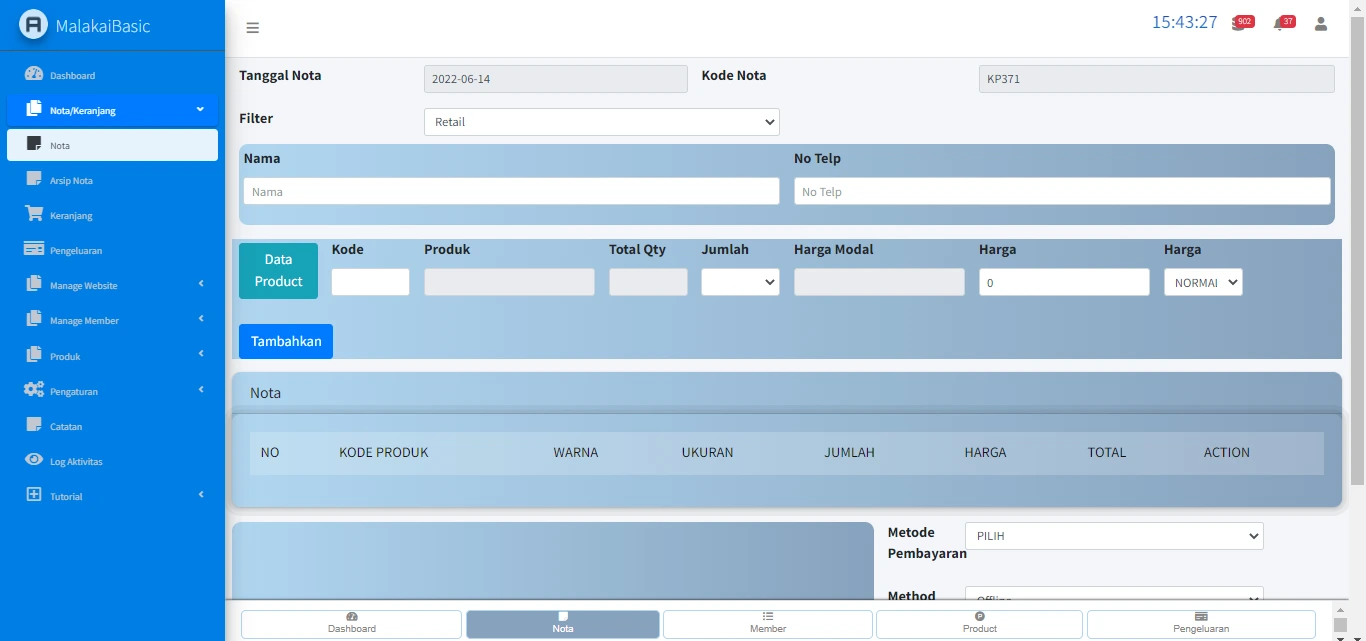Image resolution: width=1366 pixels, height=641 pixels.
Task: Click the hamburger menu icon to toggle sidebar
Action: coord(253,28)
